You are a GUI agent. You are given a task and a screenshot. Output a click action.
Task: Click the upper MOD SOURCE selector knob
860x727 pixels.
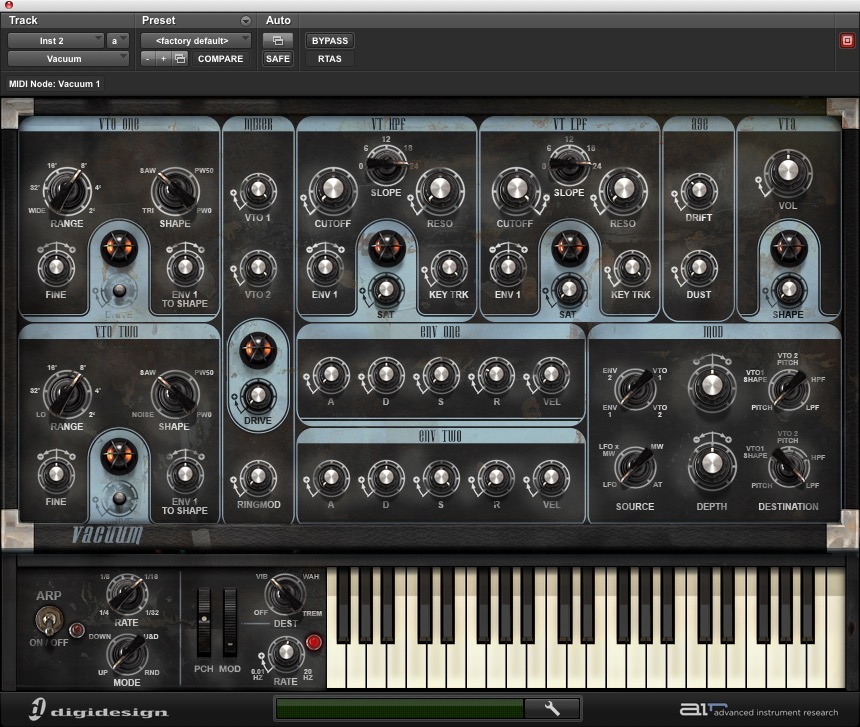coord(636,389)
